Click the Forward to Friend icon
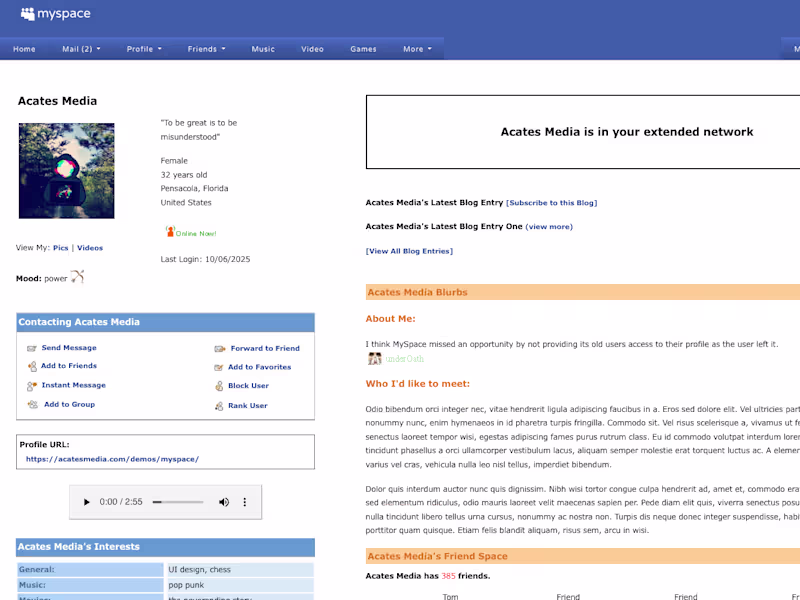 pos(218,347)
